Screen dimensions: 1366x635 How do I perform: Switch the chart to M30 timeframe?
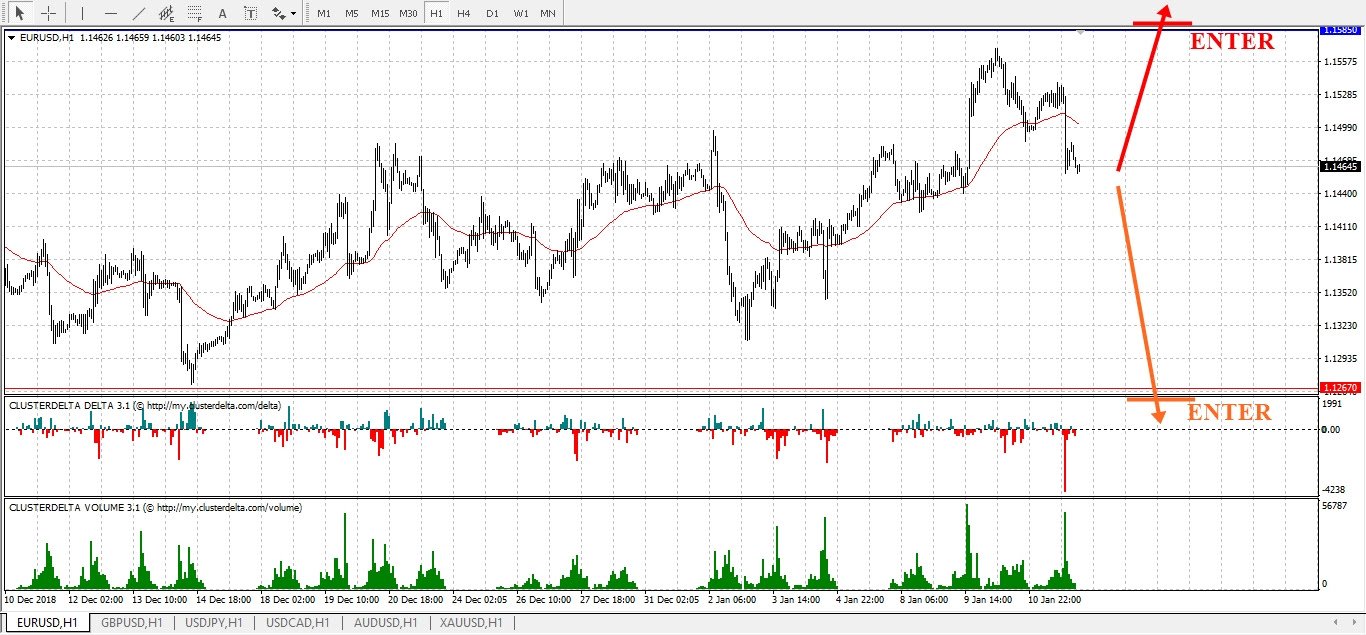[408, 14]
